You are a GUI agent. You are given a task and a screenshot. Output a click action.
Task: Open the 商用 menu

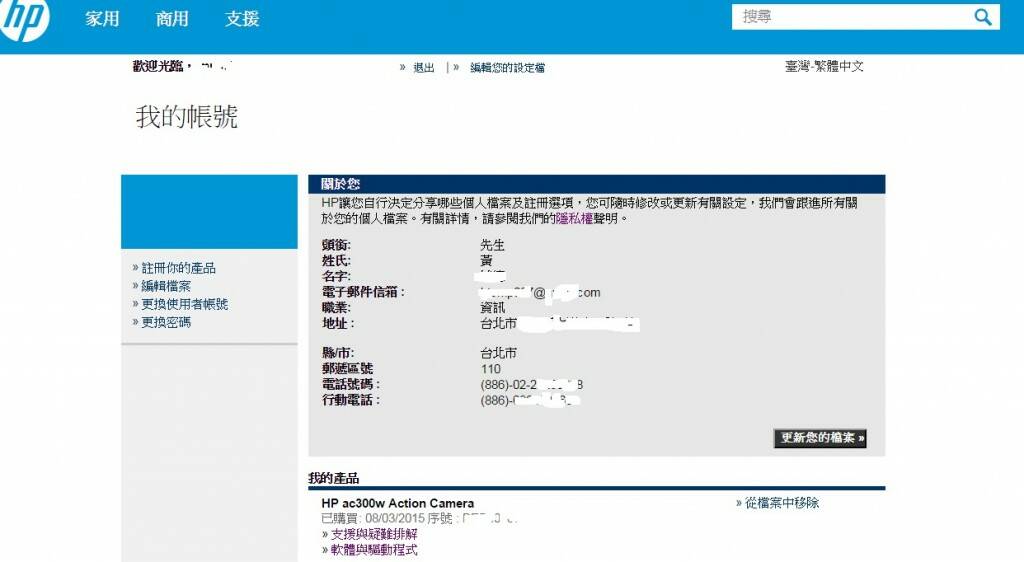point(172,18)
